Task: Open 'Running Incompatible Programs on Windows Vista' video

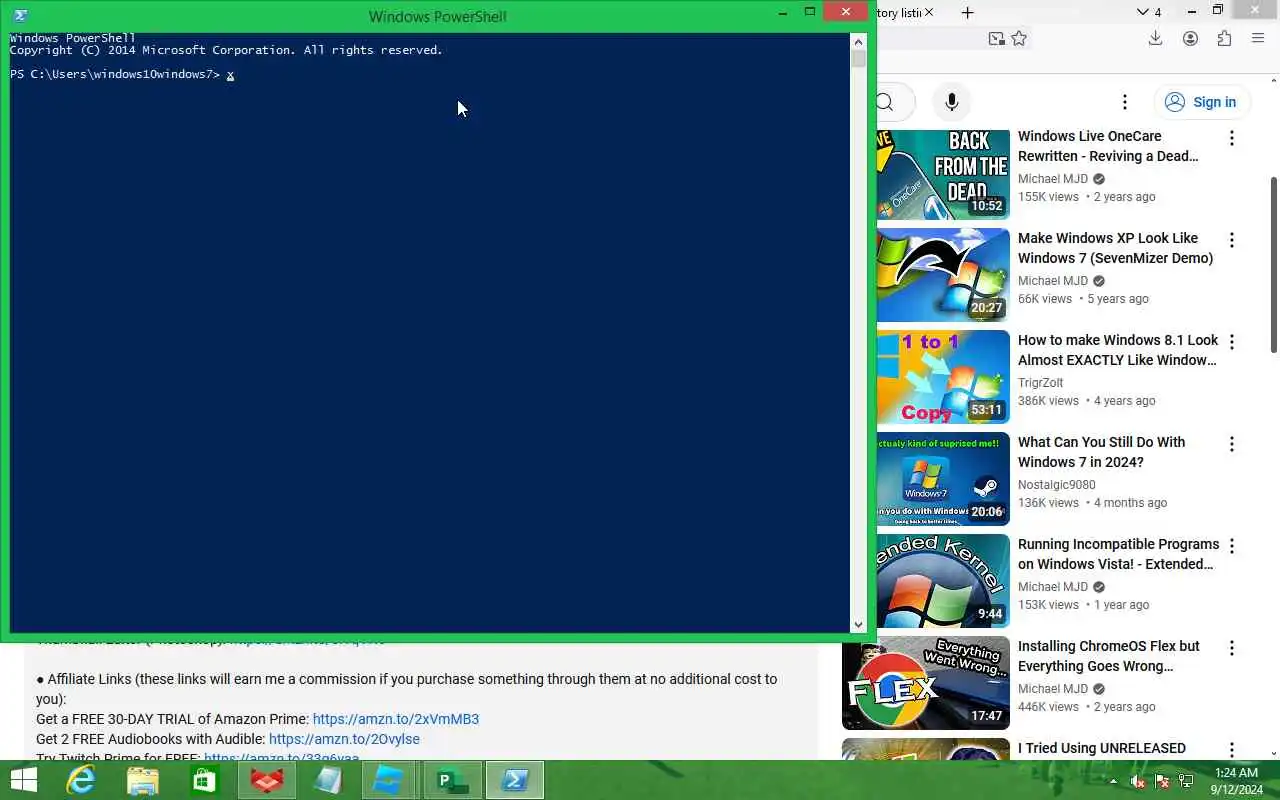Action: tap(1118, 554)
